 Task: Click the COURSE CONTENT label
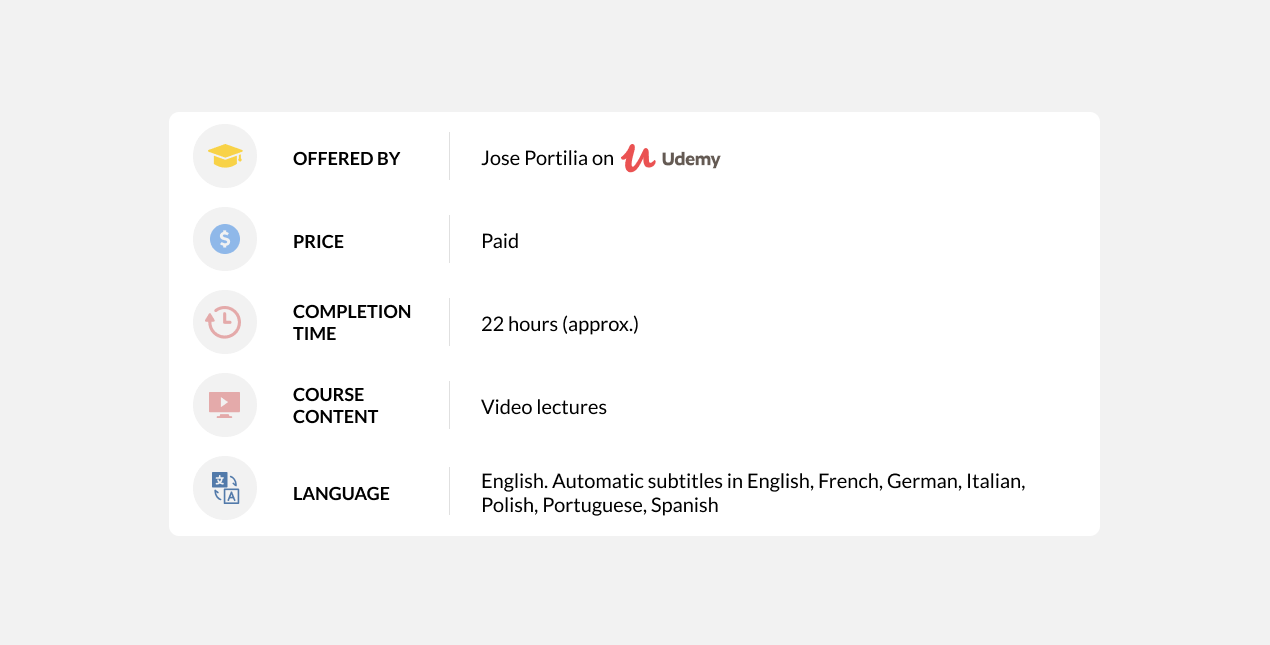tap(335, 405)
